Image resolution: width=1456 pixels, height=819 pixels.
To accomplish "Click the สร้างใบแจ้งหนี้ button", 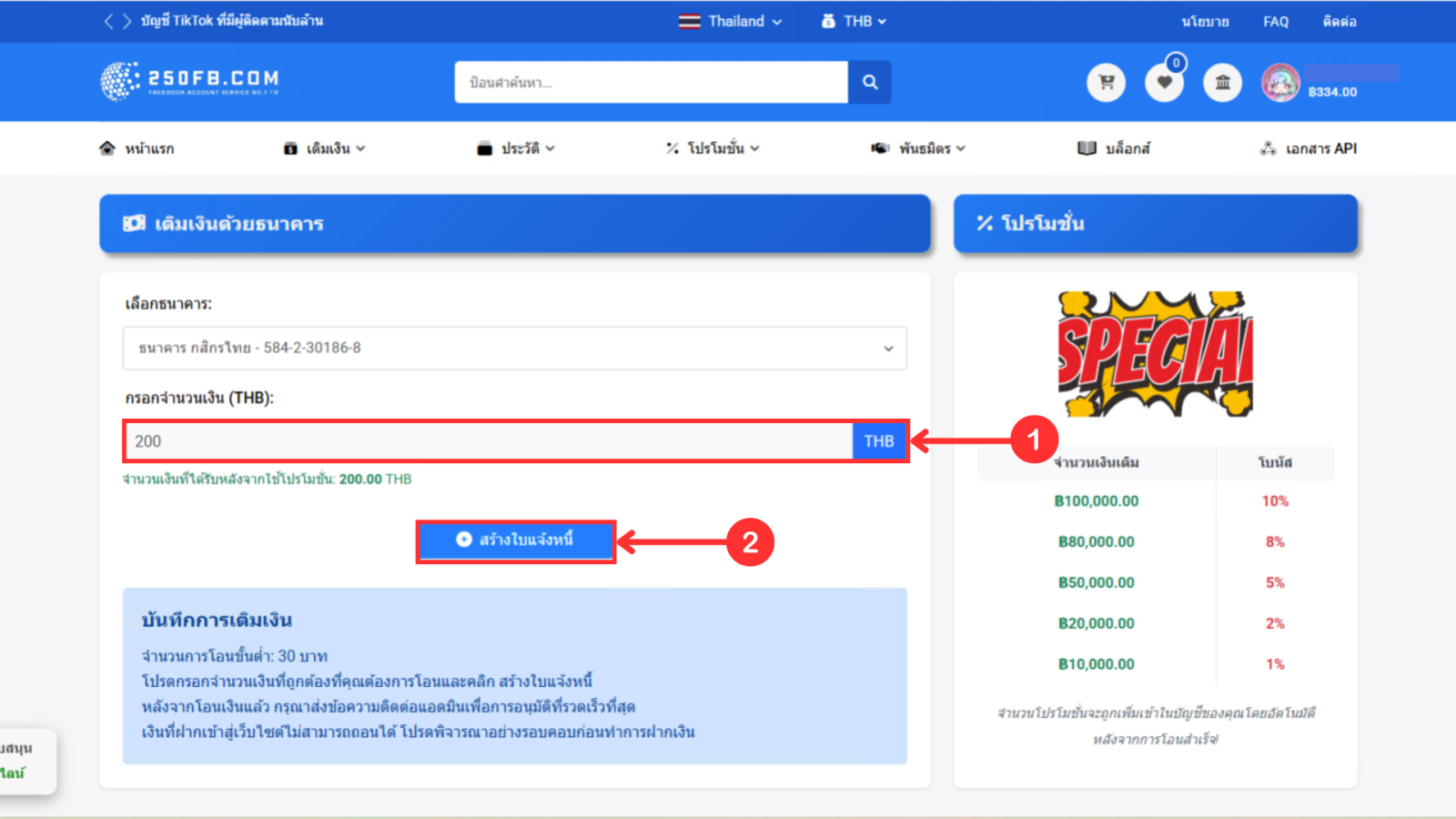I will [x=515, y=541].
